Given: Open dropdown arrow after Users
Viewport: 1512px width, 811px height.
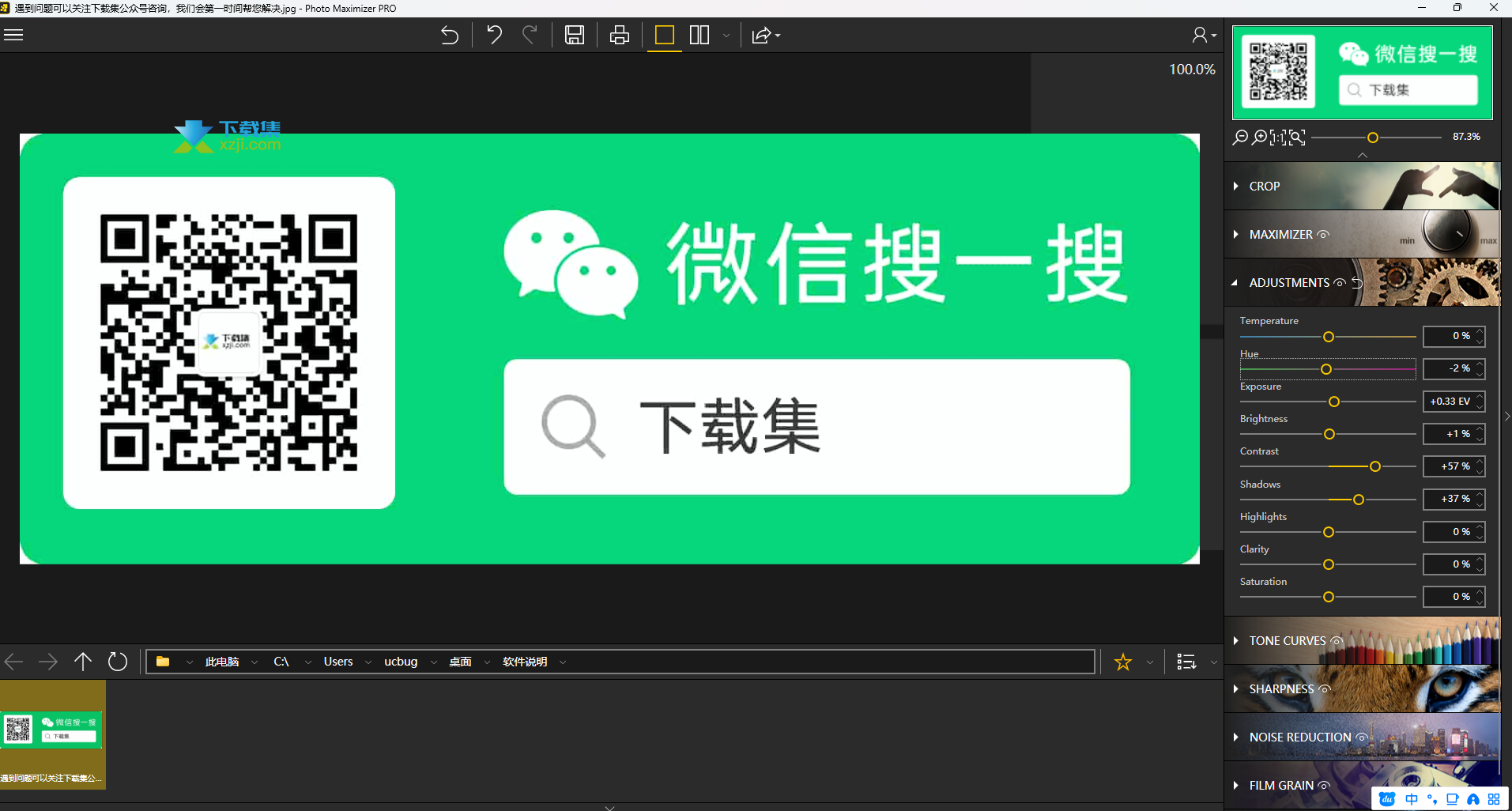Looking at the screenshot, I should (368, 662).
